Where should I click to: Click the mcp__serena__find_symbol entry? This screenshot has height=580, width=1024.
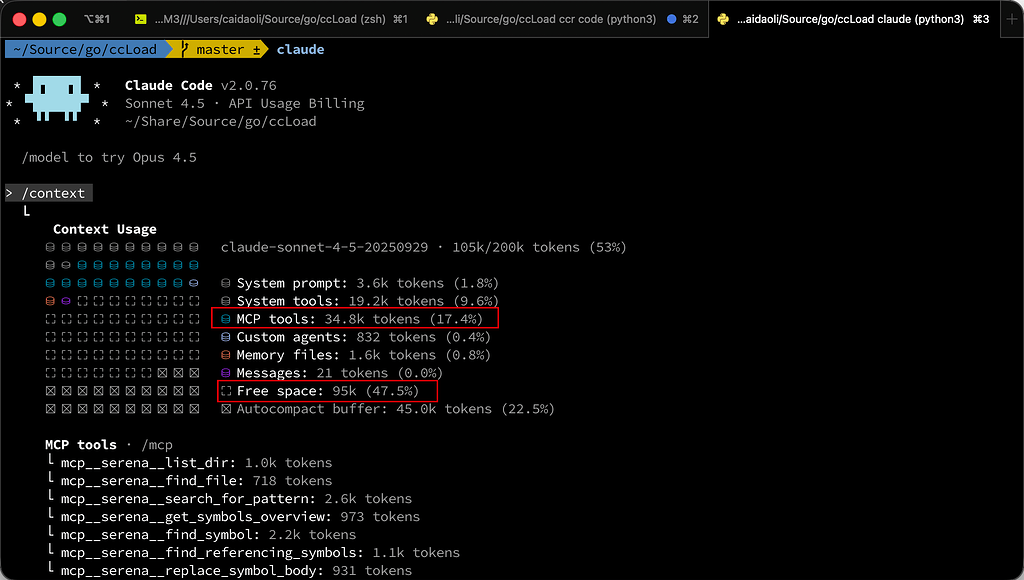pyautogui.click(x=208, y=534)
